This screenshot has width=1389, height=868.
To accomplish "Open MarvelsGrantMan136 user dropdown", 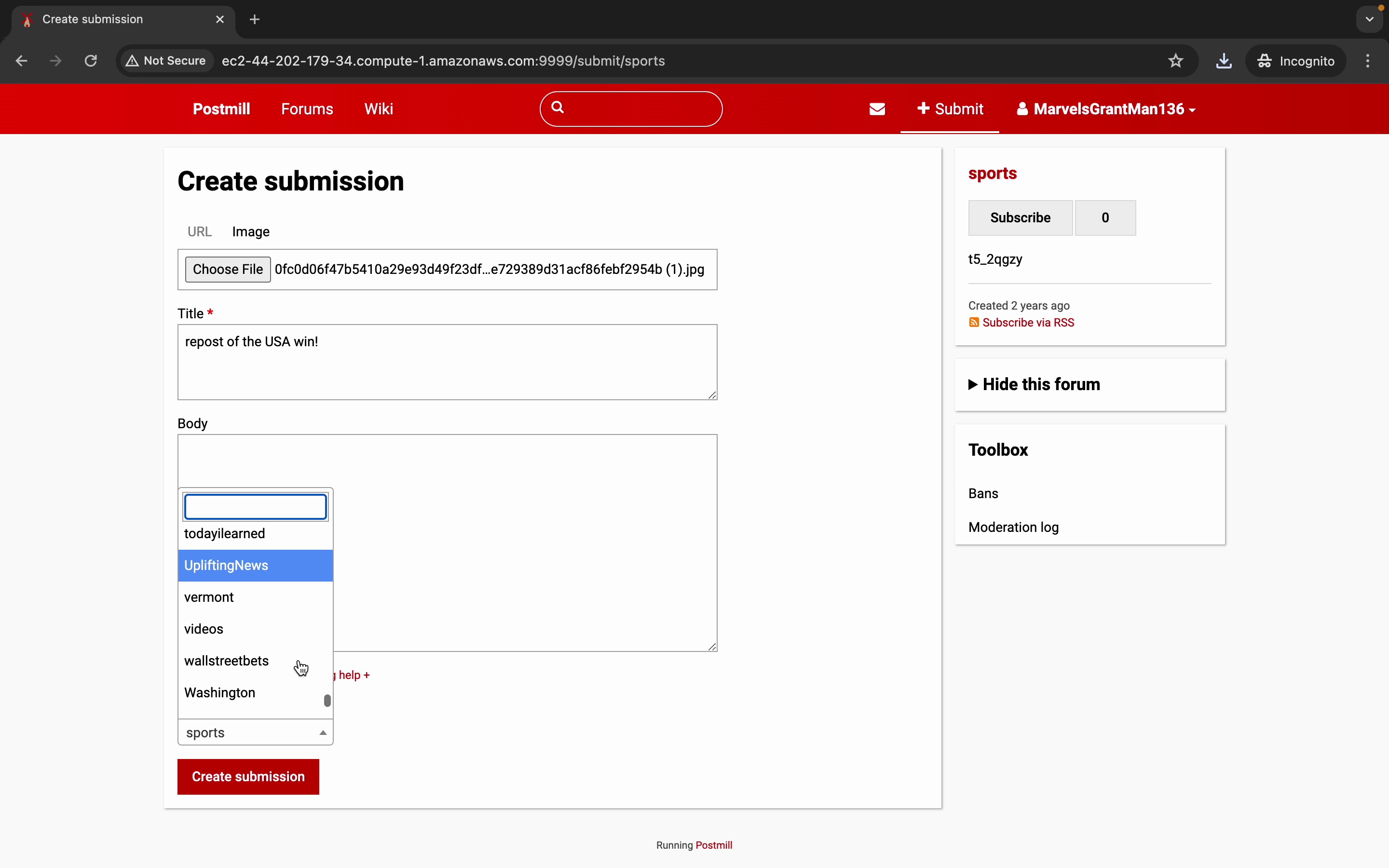I will click(x=1105, y=109).
